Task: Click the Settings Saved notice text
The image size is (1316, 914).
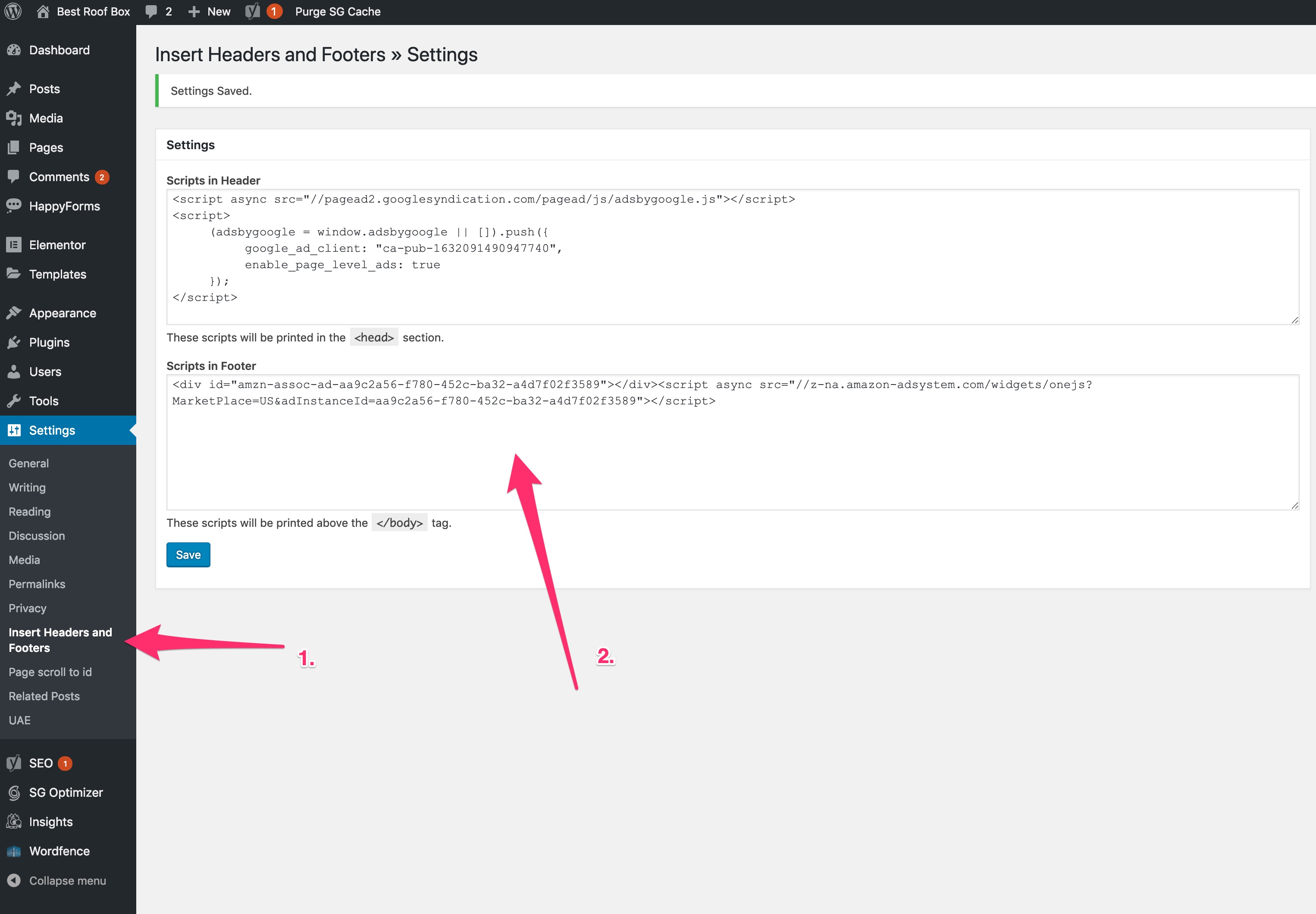Action: pyautogui.click(x=211, y=91)
